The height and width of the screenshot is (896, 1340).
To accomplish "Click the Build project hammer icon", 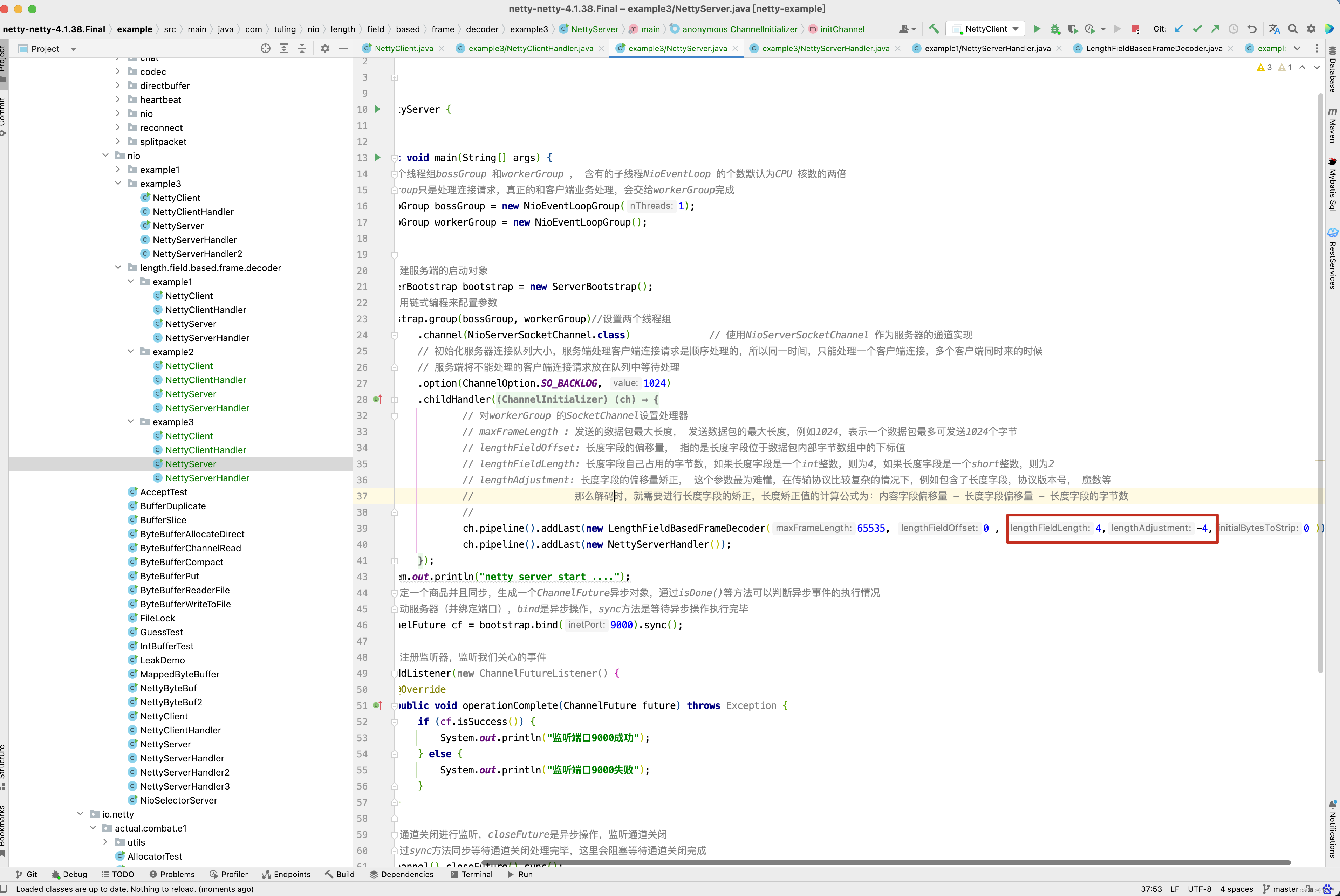I will 934,29.
